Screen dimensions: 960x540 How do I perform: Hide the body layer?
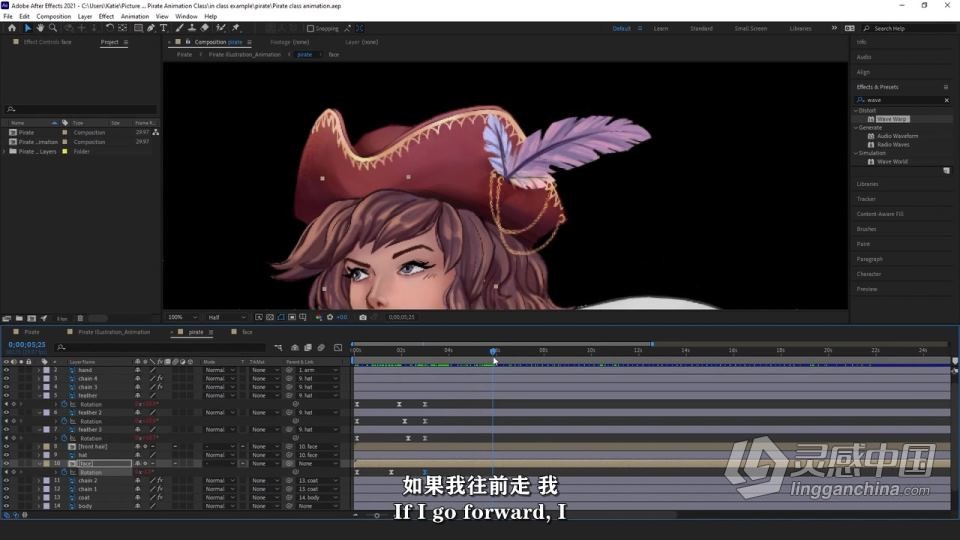click(x=7, y=506)
